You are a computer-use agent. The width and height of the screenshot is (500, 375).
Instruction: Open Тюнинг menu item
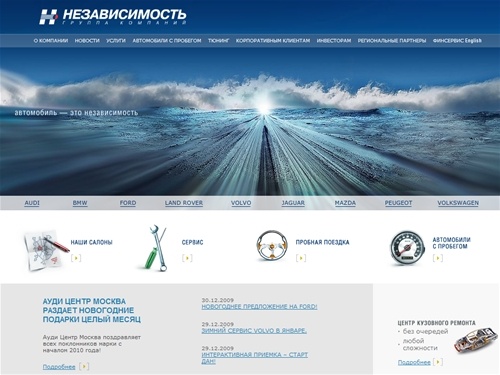coord(218,41)
